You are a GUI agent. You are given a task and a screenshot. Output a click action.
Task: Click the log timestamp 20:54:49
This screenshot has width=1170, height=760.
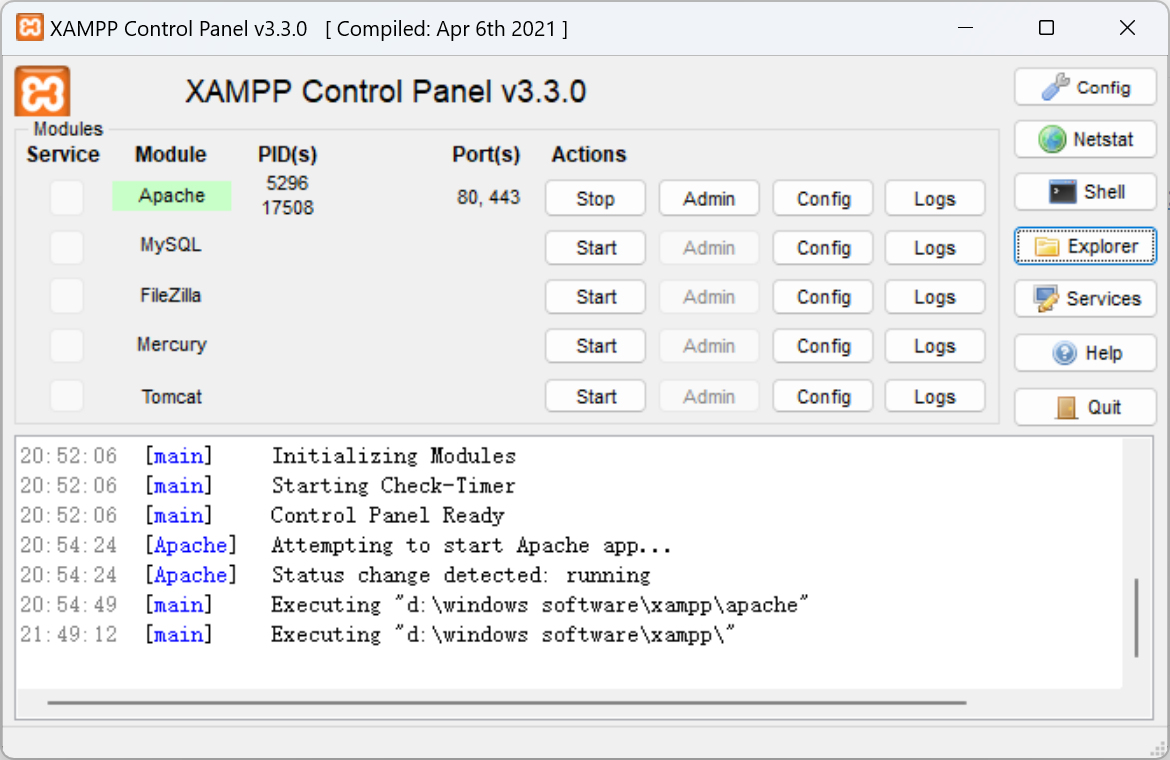point(69,605)
